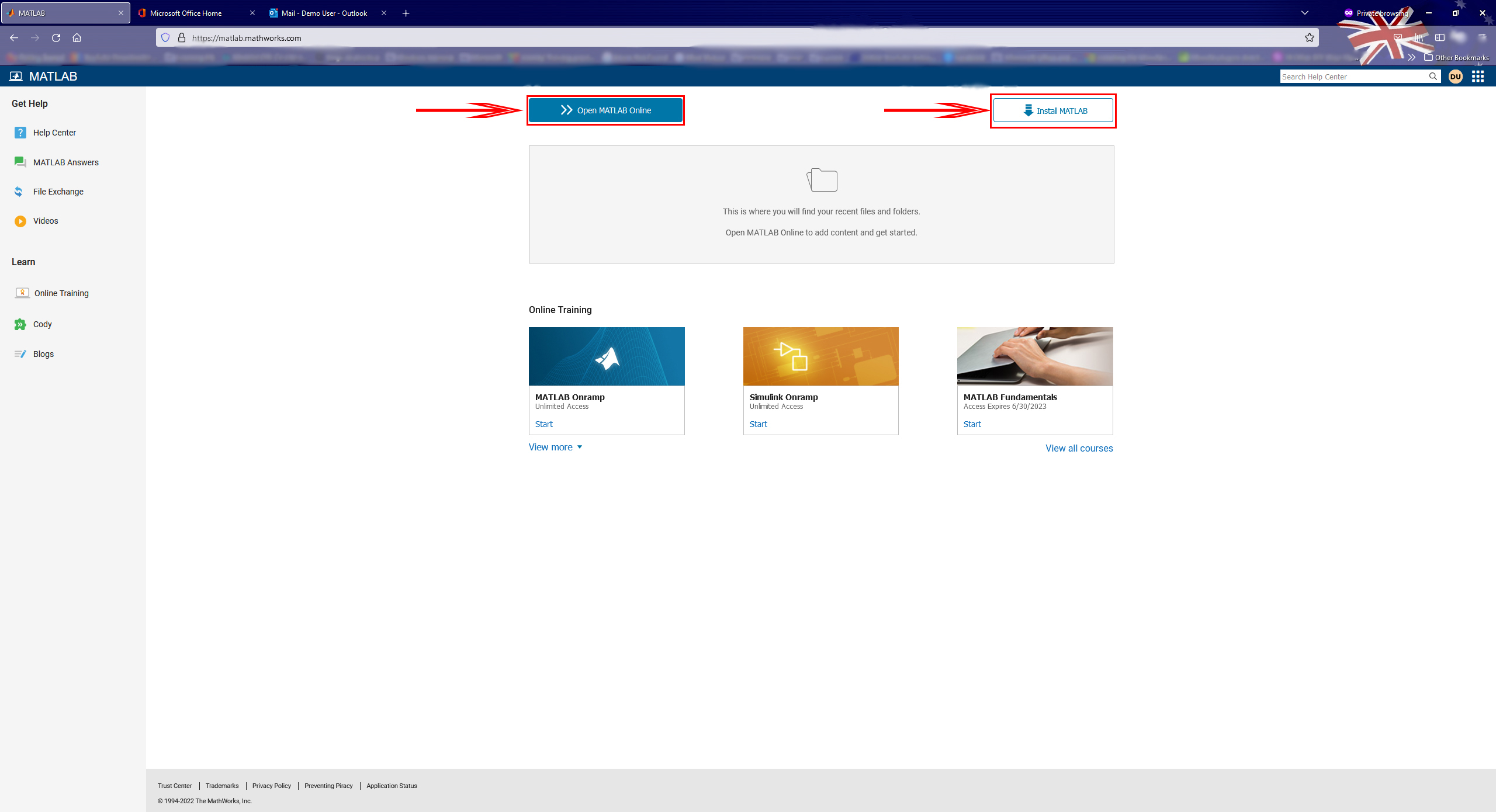
Task: Click the MATLAB Answers chat icon
Action: [20, 162]
